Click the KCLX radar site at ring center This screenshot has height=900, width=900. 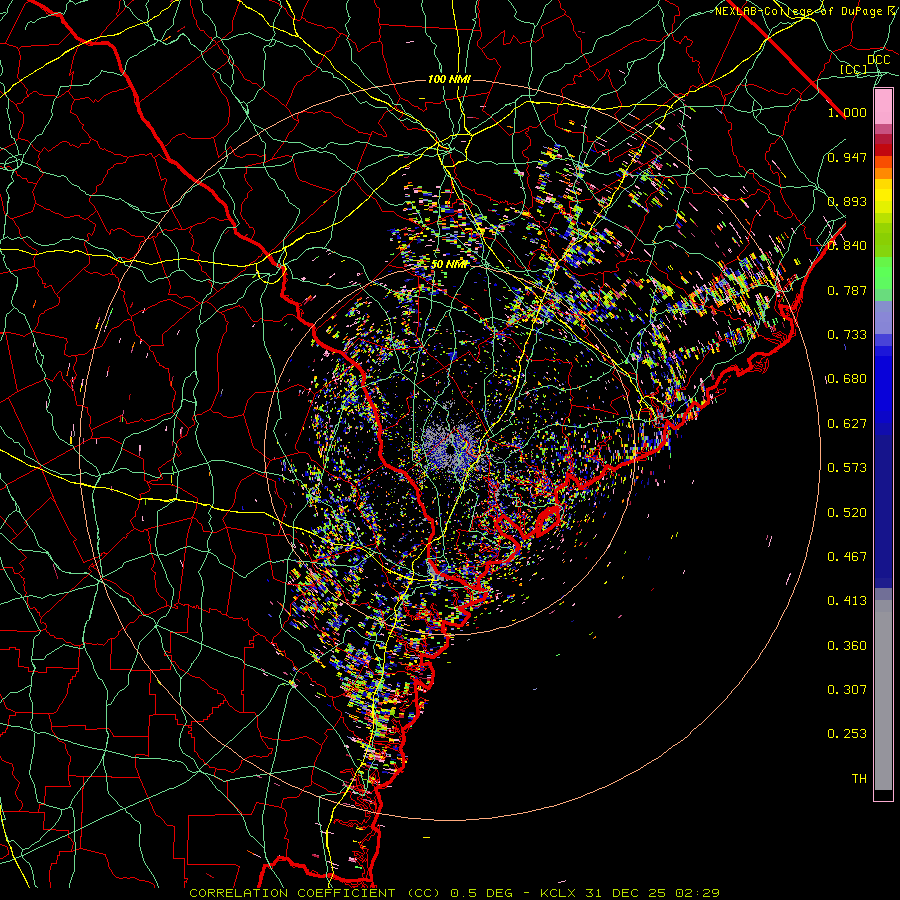pos(451,447)
